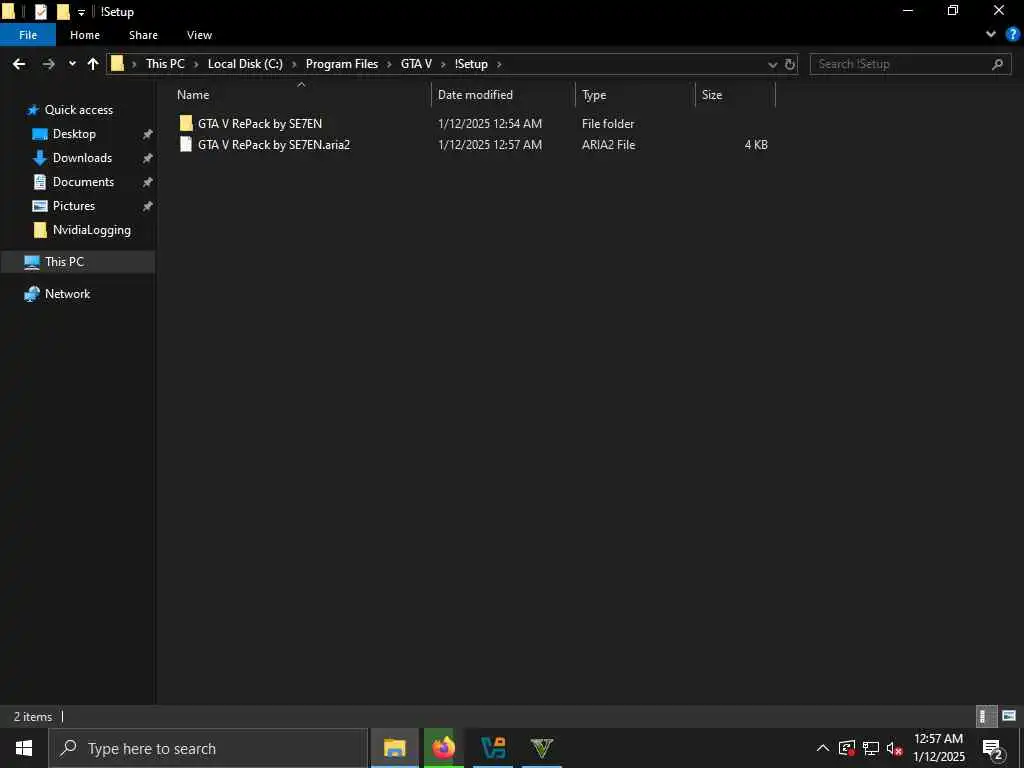Show hidden system tray icons
The height and width of the screenshot is (768, 1024).
coord(822,748)
